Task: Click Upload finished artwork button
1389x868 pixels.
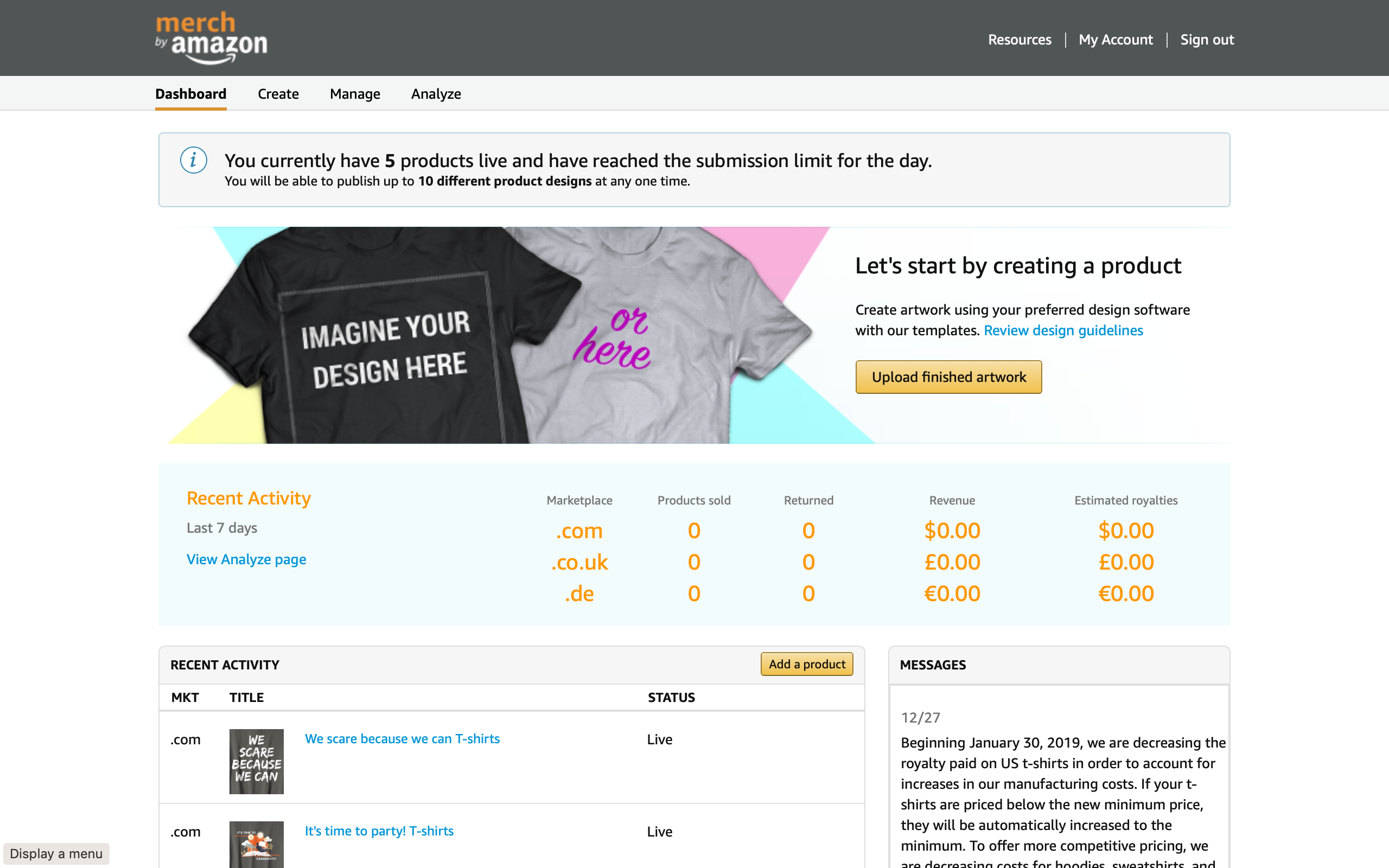Action: pyautogui.click(x=948, y=376)
